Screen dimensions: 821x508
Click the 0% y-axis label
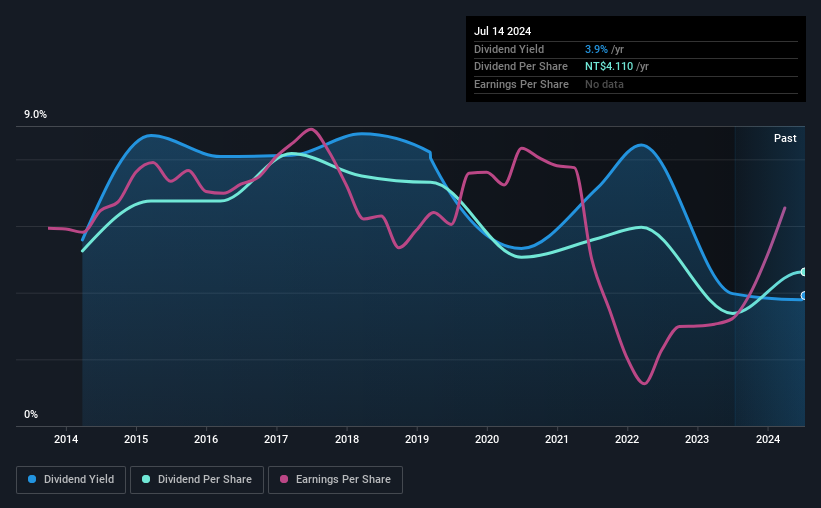tap(31, 414)
